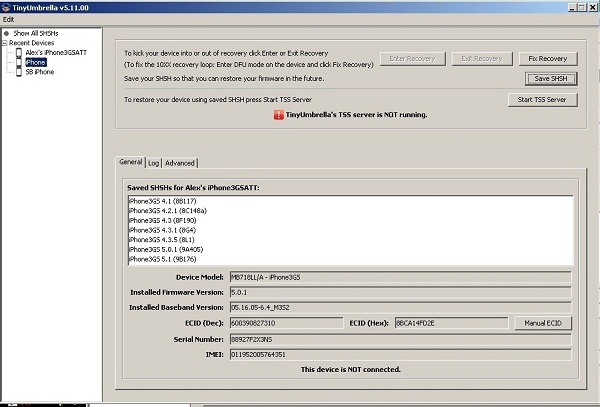Click the Fix Recovery button

pyautogui.click(x=548, y=59)
